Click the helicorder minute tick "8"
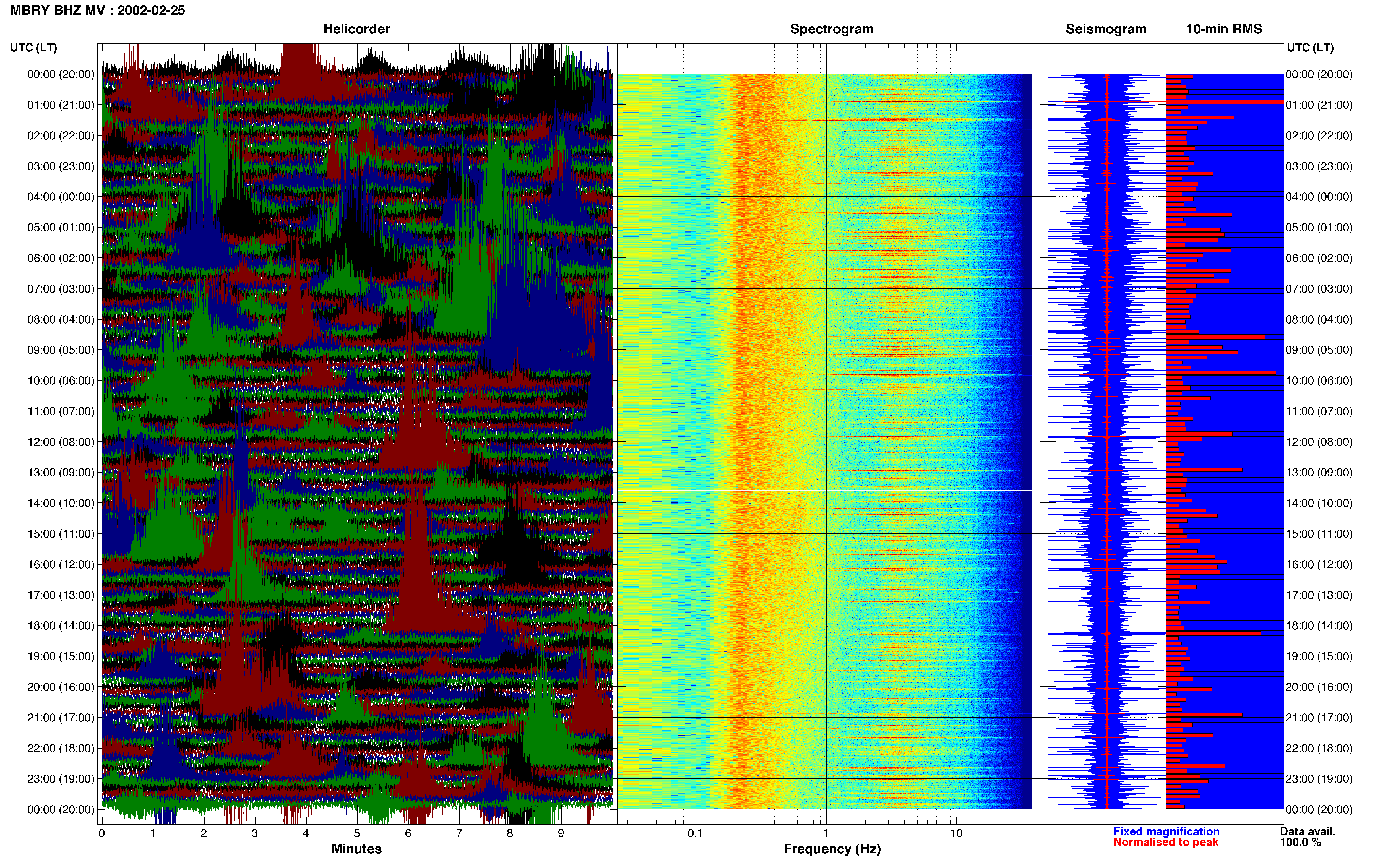The height and width of the screenshot is (868, 1388). pos(510,833)
